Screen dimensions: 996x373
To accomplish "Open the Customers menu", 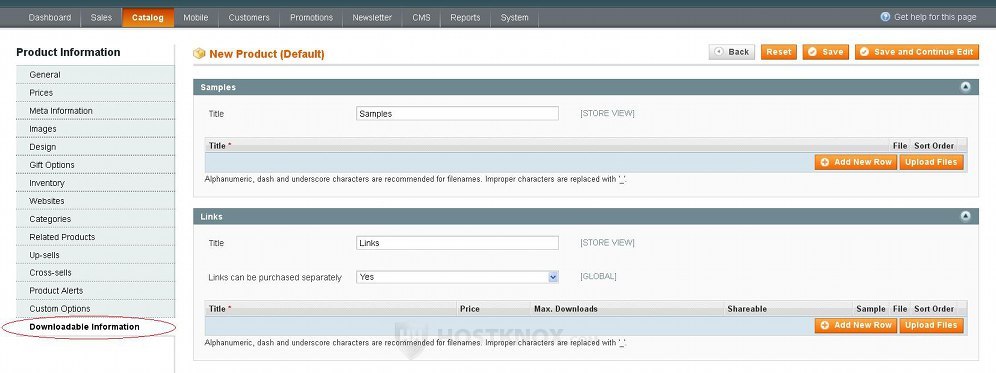I will click(x=249, y=18).
